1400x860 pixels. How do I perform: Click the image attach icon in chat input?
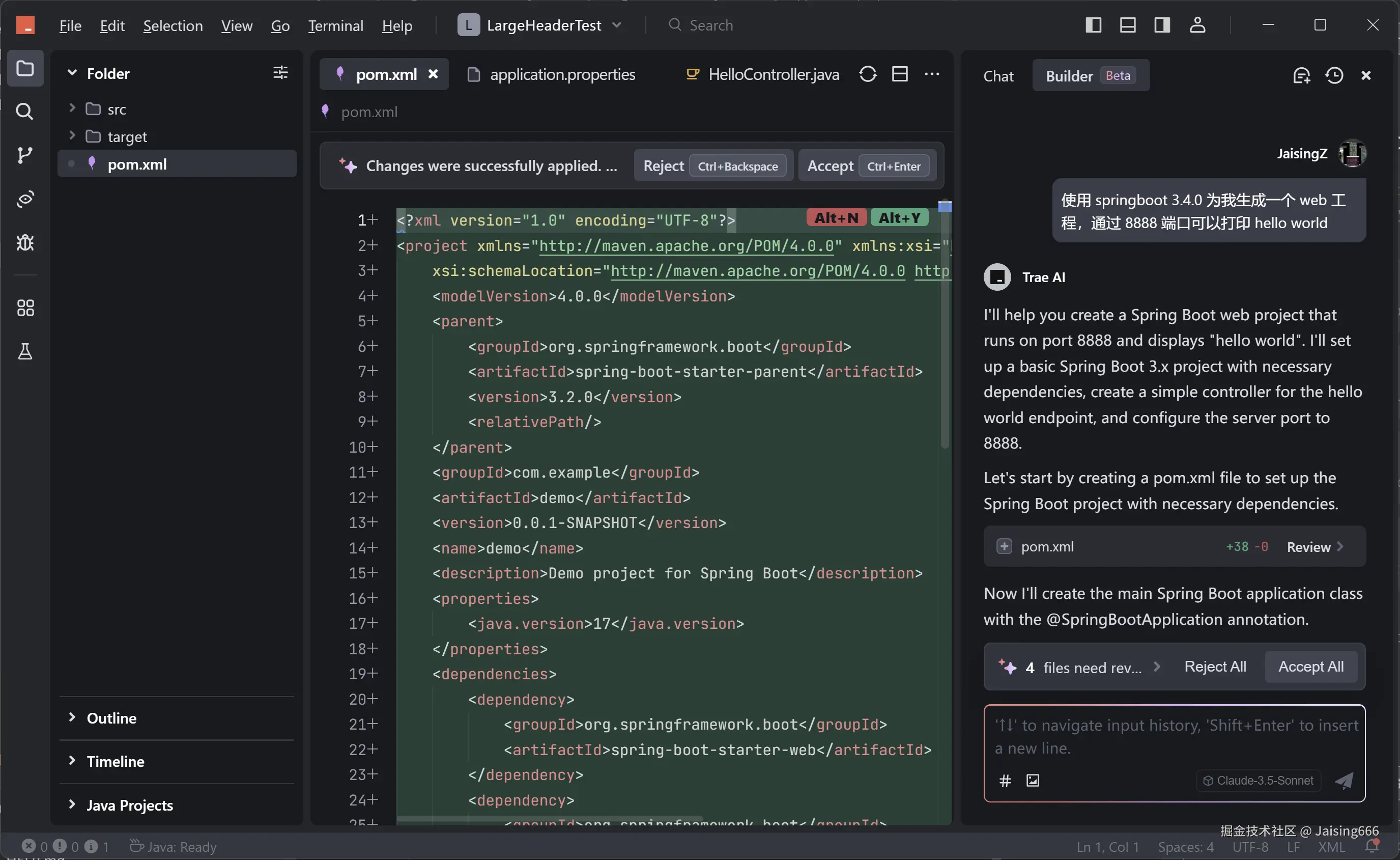coord(1032,781)
